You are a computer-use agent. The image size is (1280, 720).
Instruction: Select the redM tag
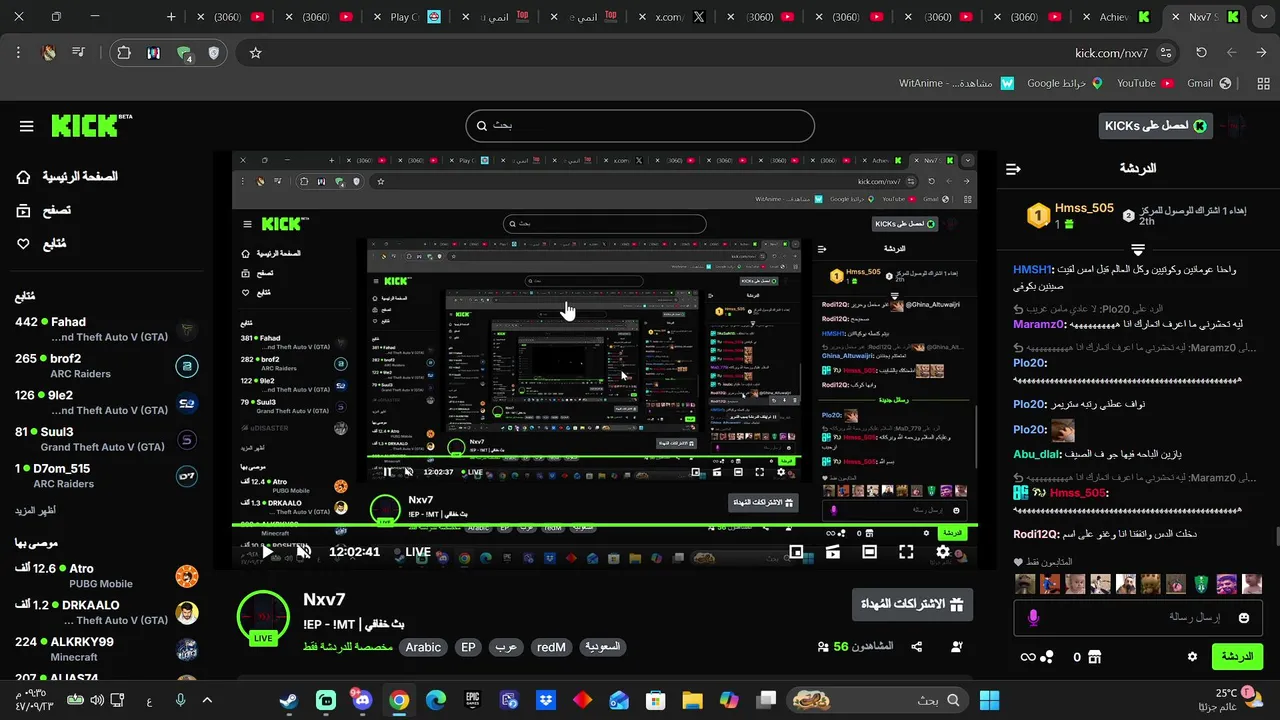pos(551,647)
